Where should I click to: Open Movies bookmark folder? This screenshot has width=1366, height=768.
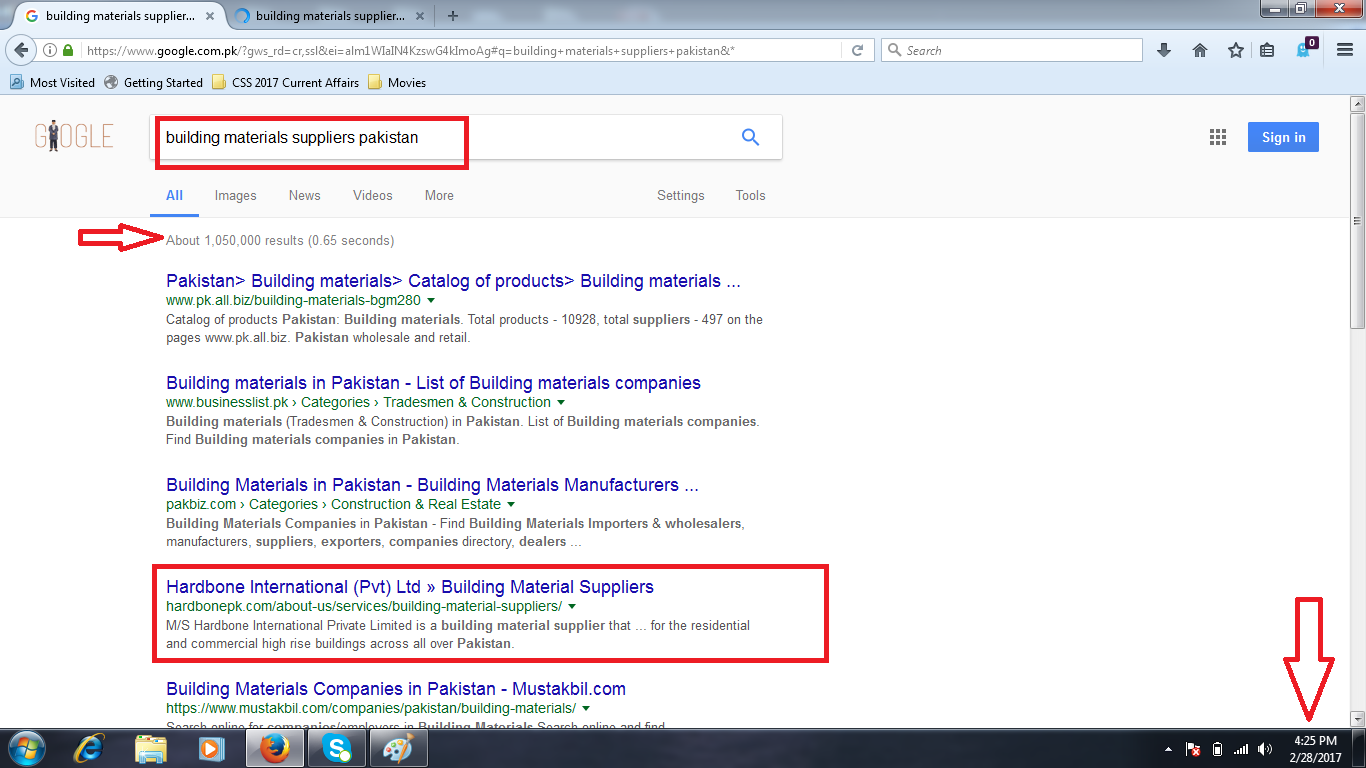coord(397,83)
